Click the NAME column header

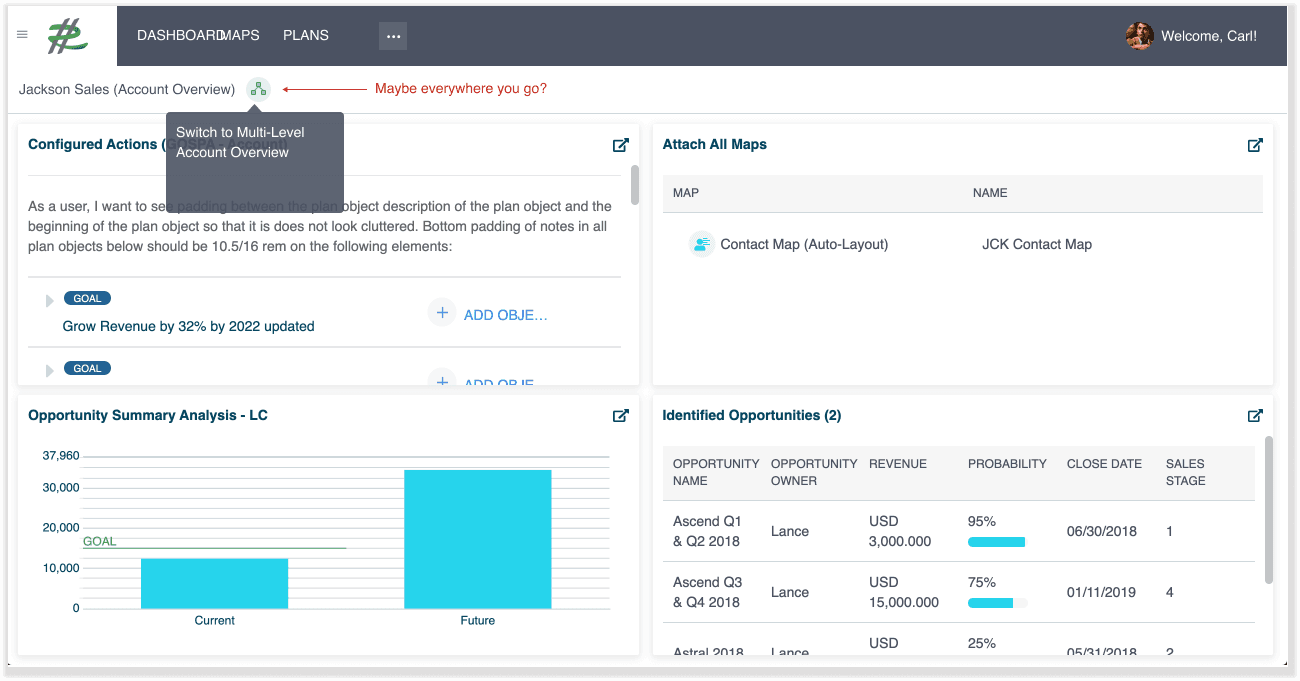[990, 192]
